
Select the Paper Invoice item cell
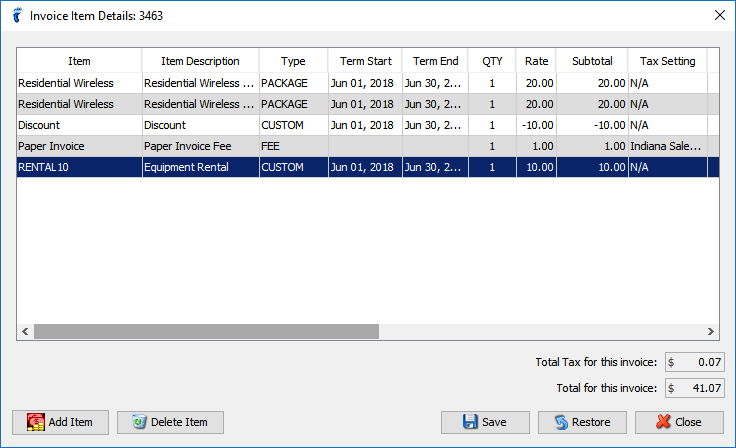(79, 147)
